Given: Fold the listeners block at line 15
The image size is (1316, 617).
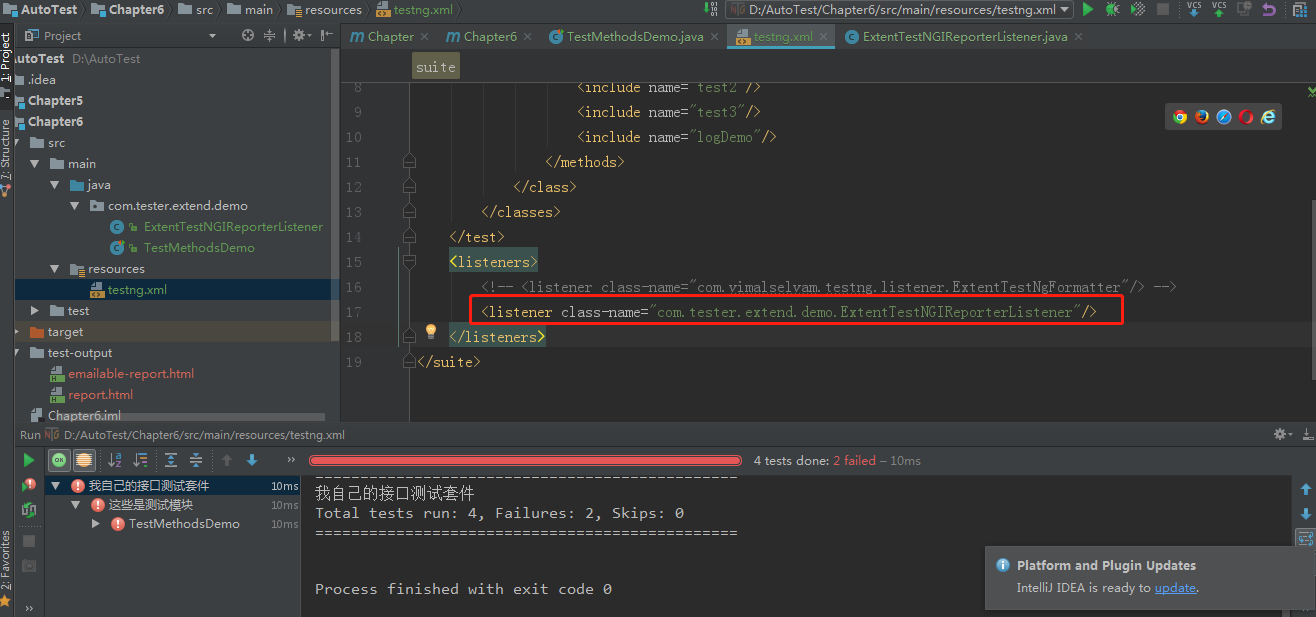Looking at the screenshot, I should 408,262.
